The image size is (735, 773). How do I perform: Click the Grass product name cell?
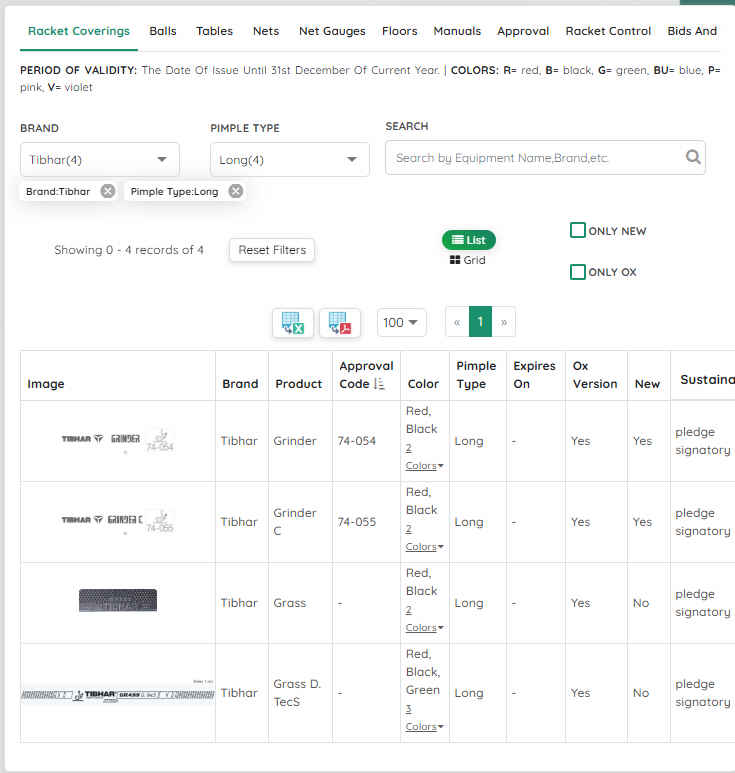click(290, 602)
